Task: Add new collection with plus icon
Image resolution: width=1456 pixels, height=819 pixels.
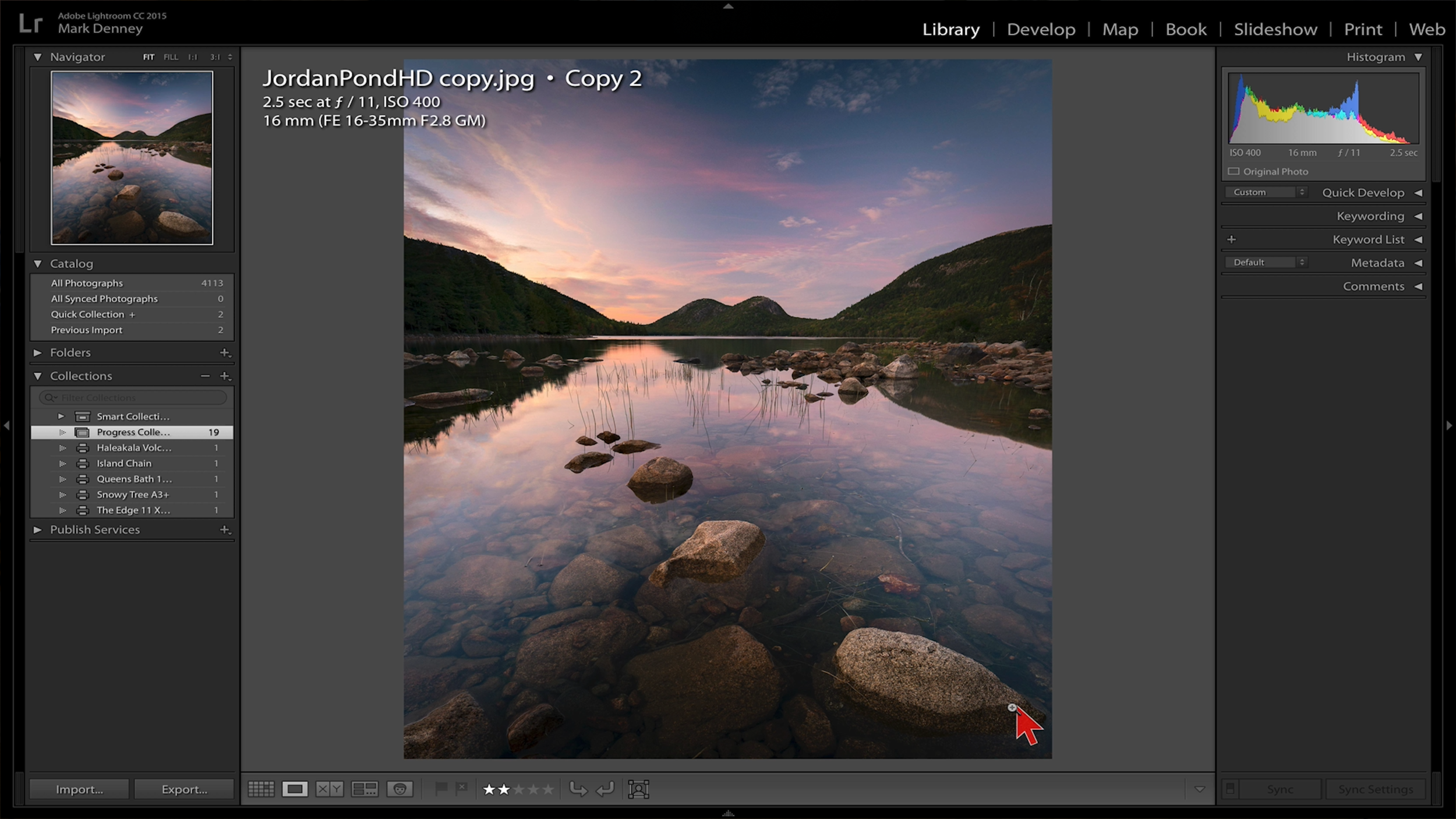Action: tap(225, 376)
